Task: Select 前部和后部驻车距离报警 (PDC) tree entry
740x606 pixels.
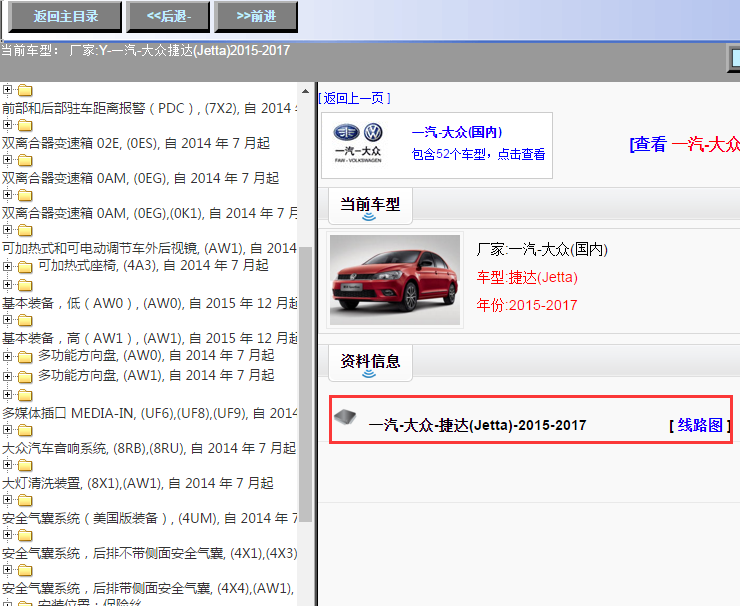Action: click(x=150, y=108)
